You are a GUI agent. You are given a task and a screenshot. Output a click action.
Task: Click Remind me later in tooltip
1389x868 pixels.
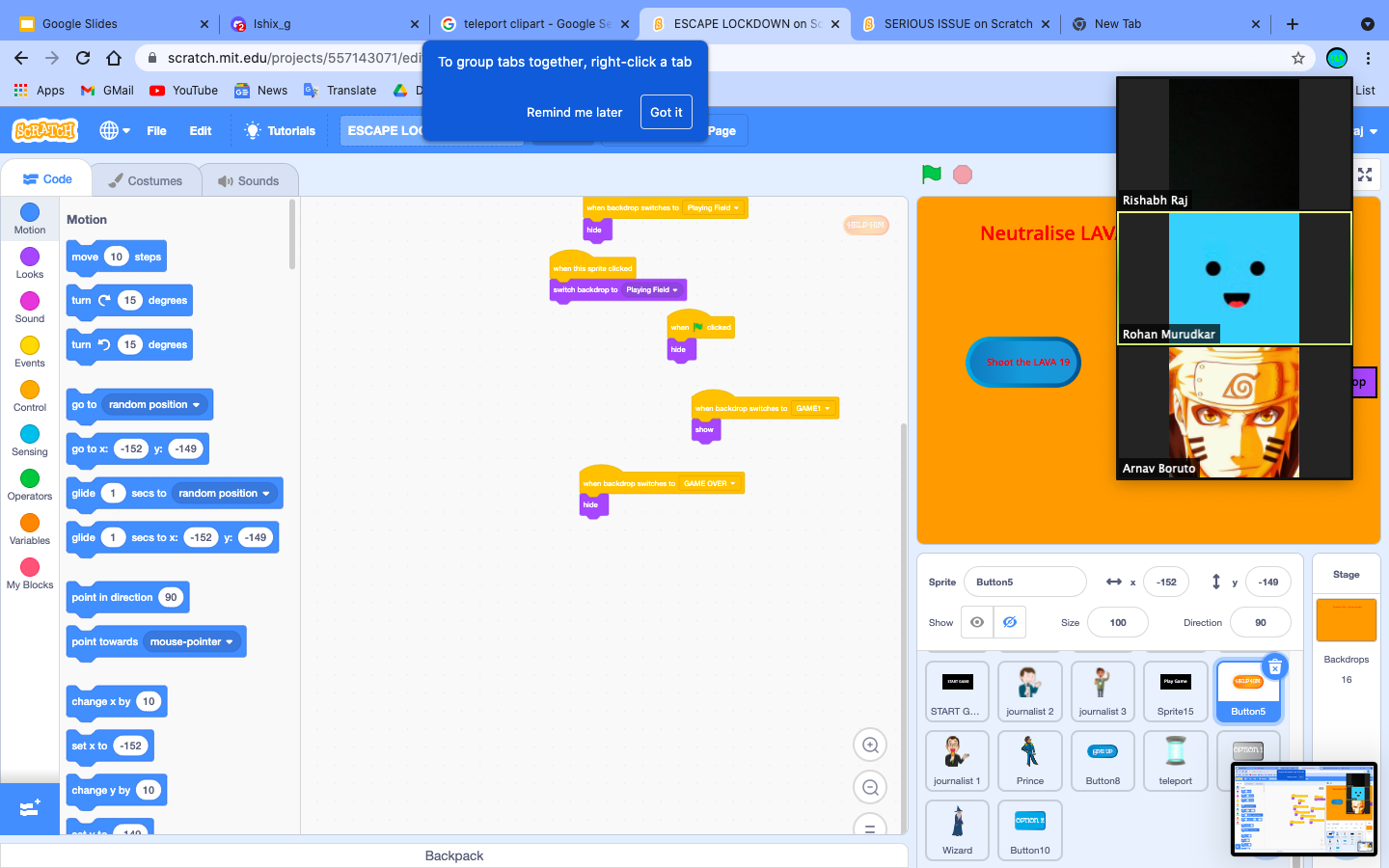tap(574, 112)
